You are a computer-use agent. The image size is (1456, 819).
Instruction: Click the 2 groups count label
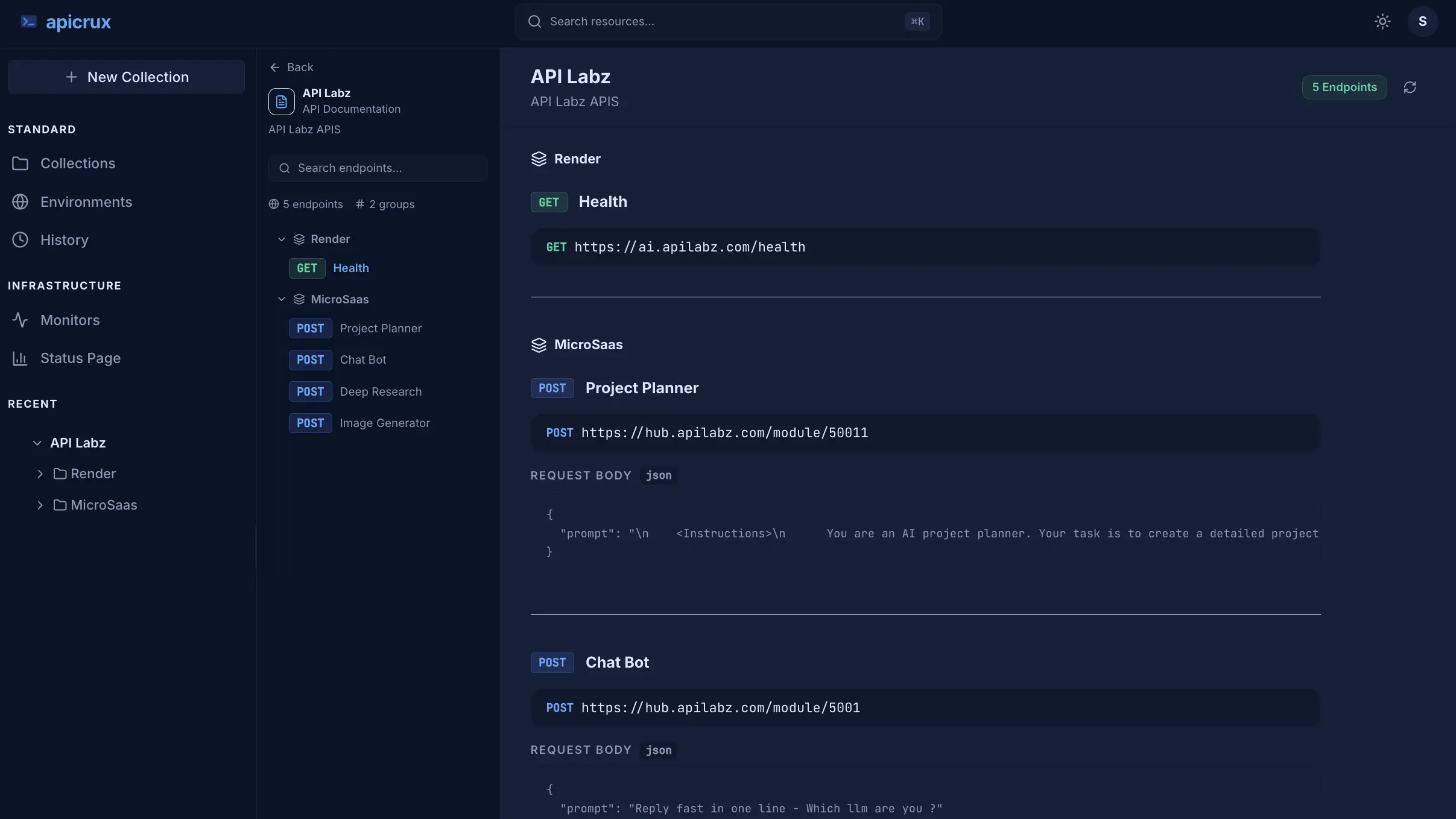(x=391, y=204)
